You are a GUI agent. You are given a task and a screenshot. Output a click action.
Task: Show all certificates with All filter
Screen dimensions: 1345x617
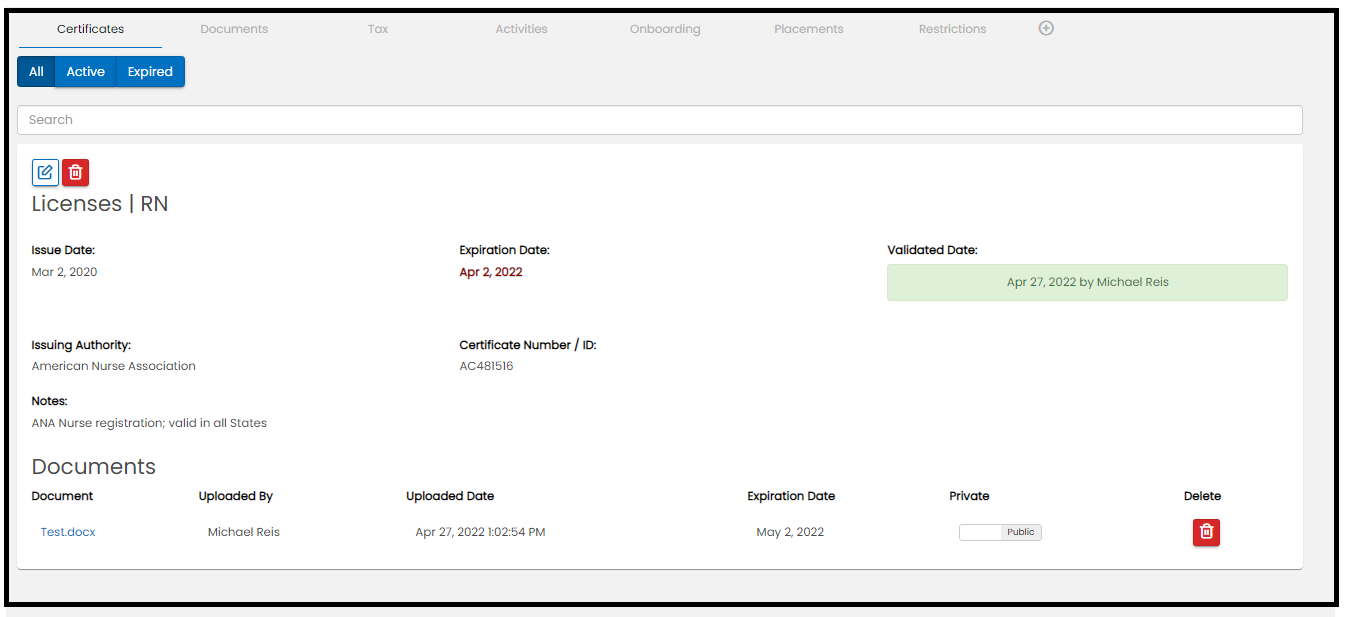pyautogui.click(x=36, y=72)
